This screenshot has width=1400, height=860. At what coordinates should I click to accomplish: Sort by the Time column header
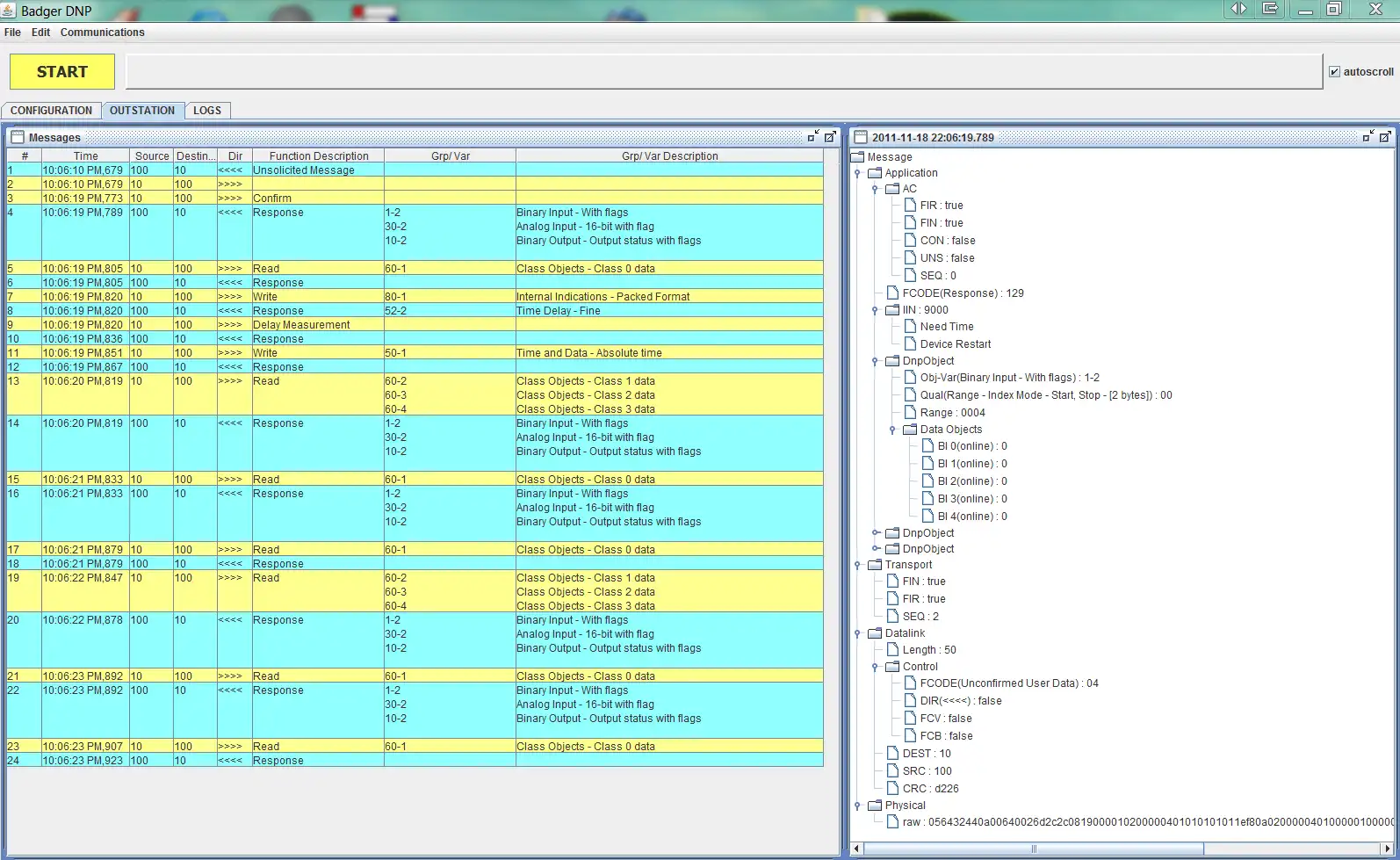tap(85, 156)
